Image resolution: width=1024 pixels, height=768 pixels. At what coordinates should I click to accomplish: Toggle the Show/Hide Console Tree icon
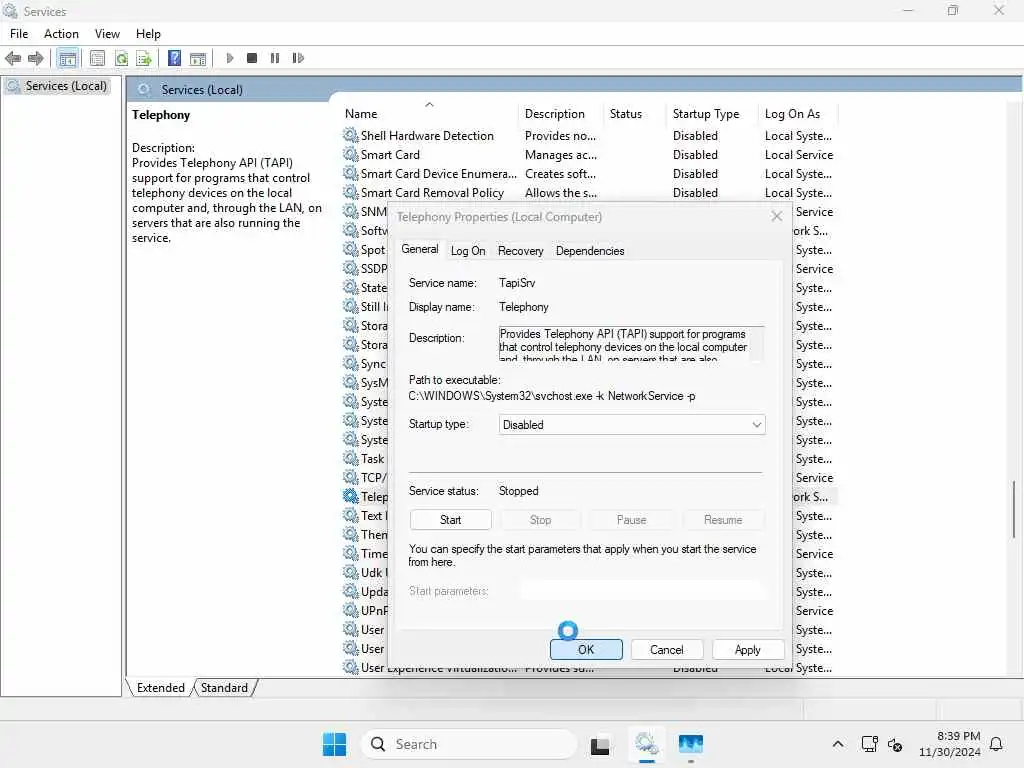67,58
